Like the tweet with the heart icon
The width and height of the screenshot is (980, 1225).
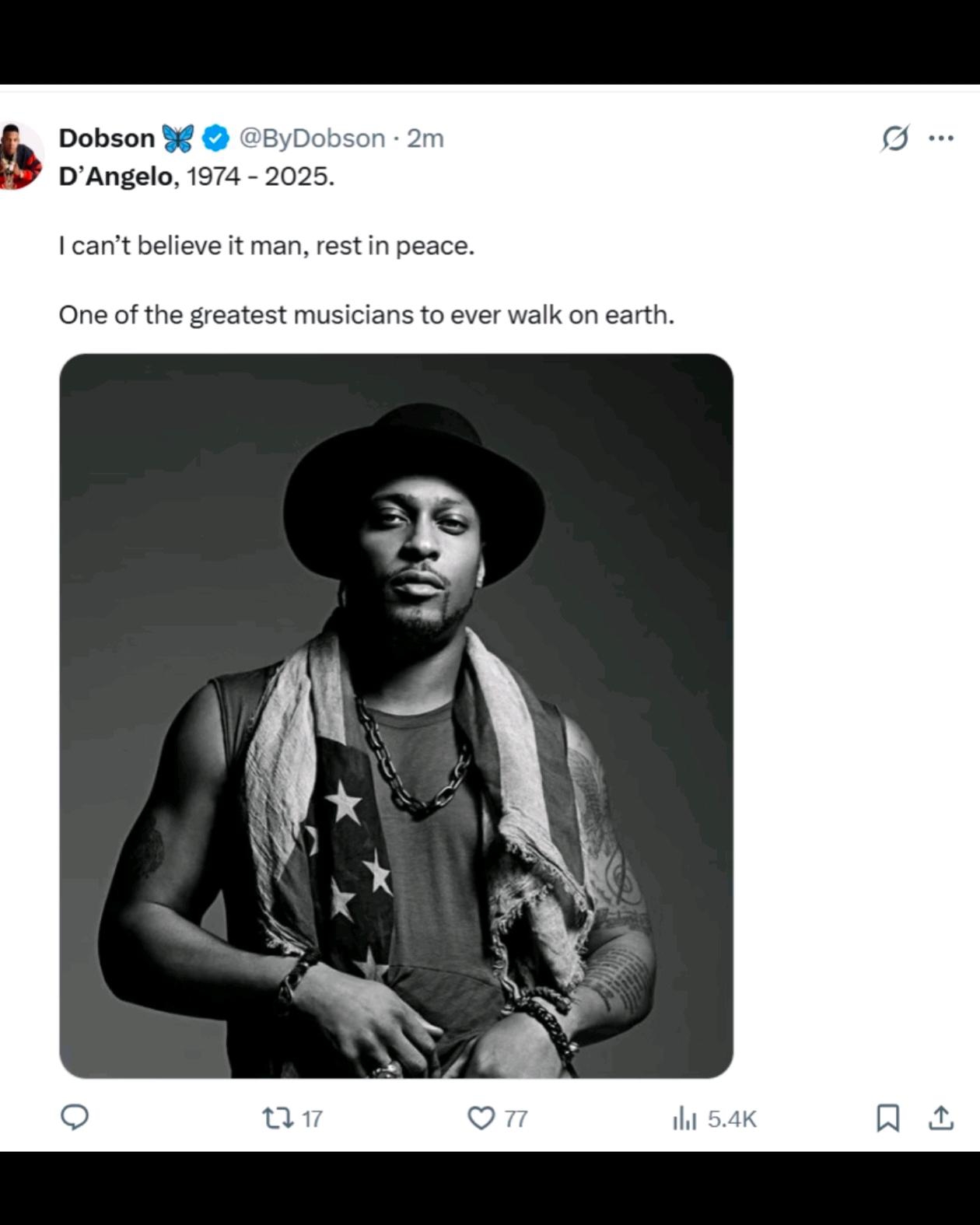[x=481, y=1118]
